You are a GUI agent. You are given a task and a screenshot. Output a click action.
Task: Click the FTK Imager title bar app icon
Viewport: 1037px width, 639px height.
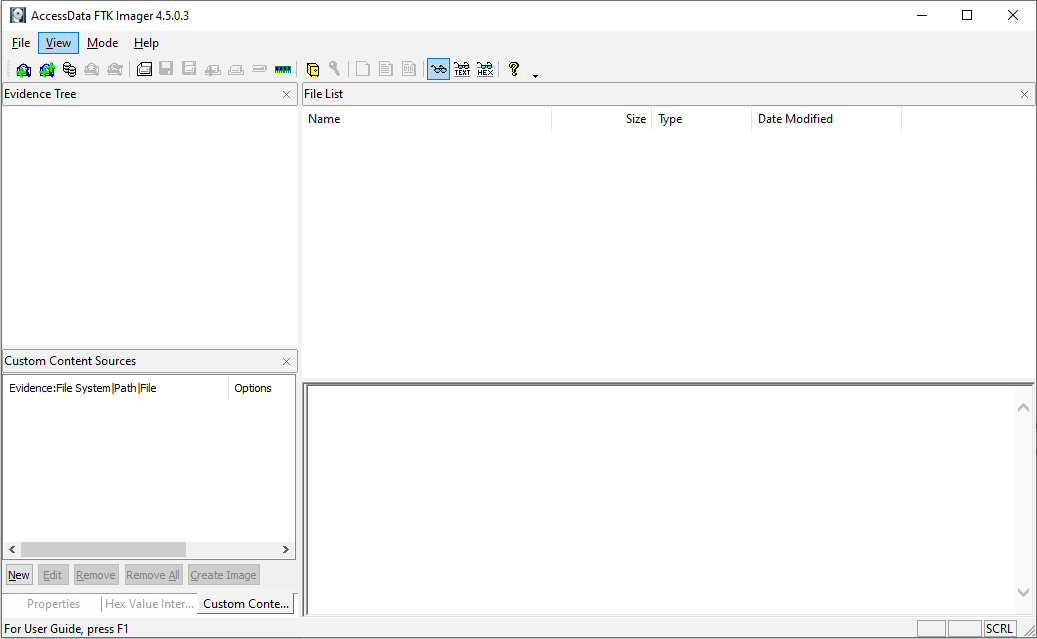point(18,15)
